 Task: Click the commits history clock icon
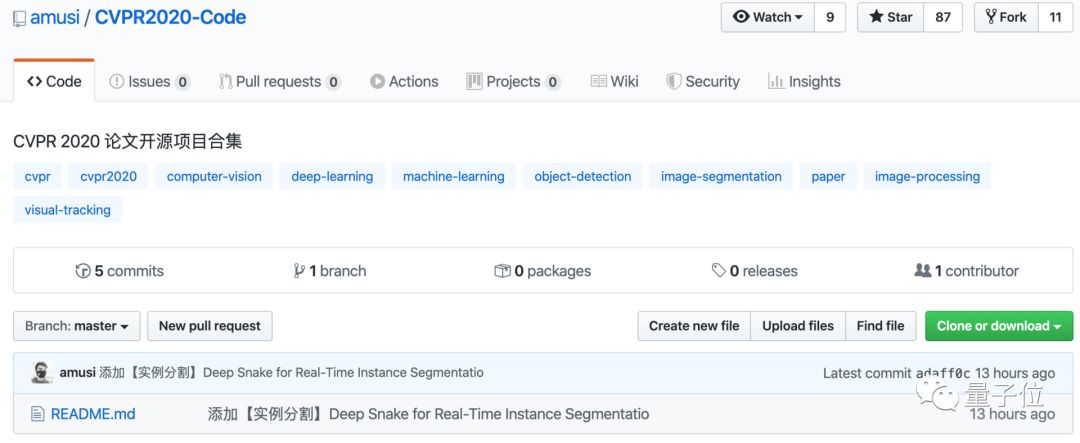point(83,271)
